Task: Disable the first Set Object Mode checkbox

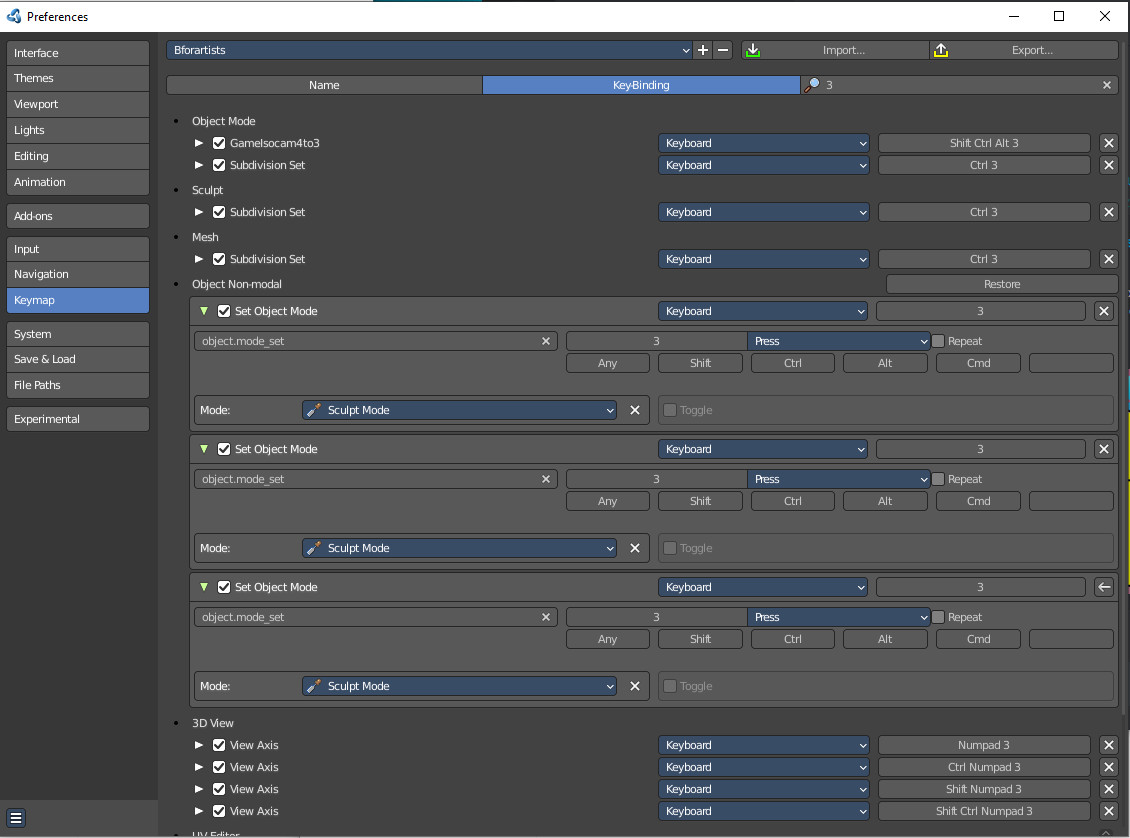Action: point(224,311)
